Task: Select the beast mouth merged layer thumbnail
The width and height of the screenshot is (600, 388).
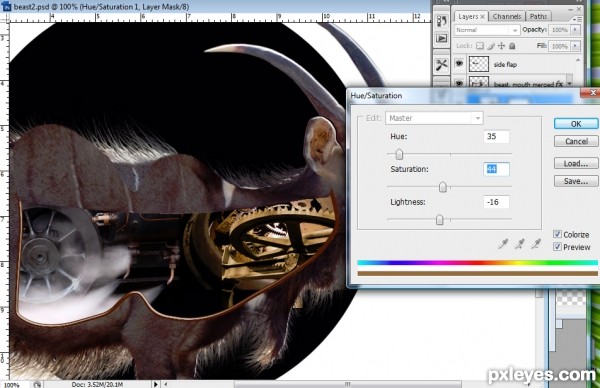Action: [x=479, y=82]
